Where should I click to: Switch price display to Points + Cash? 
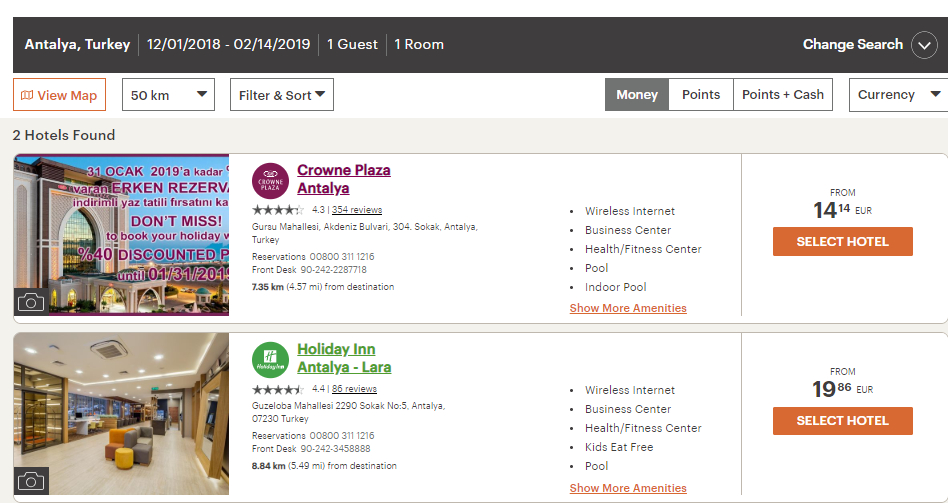click(x=783, y=95)
